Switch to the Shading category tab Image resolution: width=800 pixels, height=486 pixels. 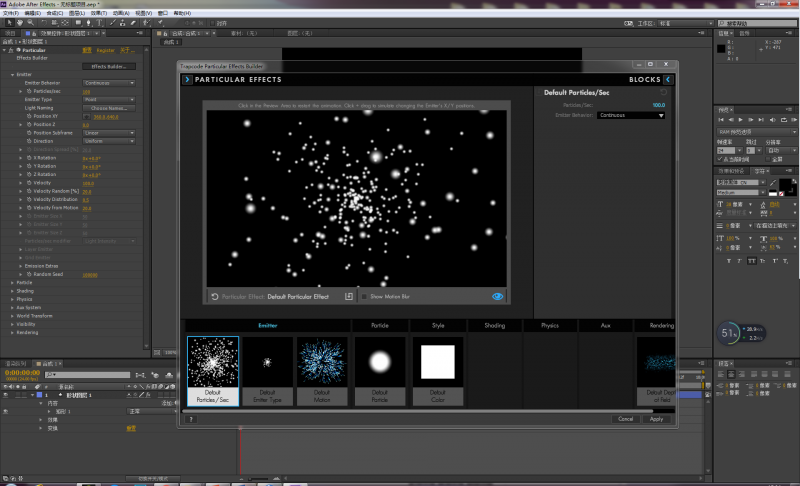point(494,325)
